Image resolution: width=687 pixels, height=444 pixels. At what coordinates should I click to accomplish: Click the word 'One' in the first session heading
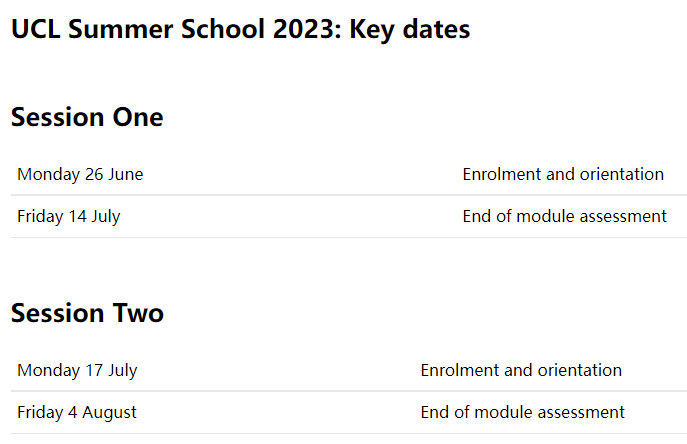point(137,117)
